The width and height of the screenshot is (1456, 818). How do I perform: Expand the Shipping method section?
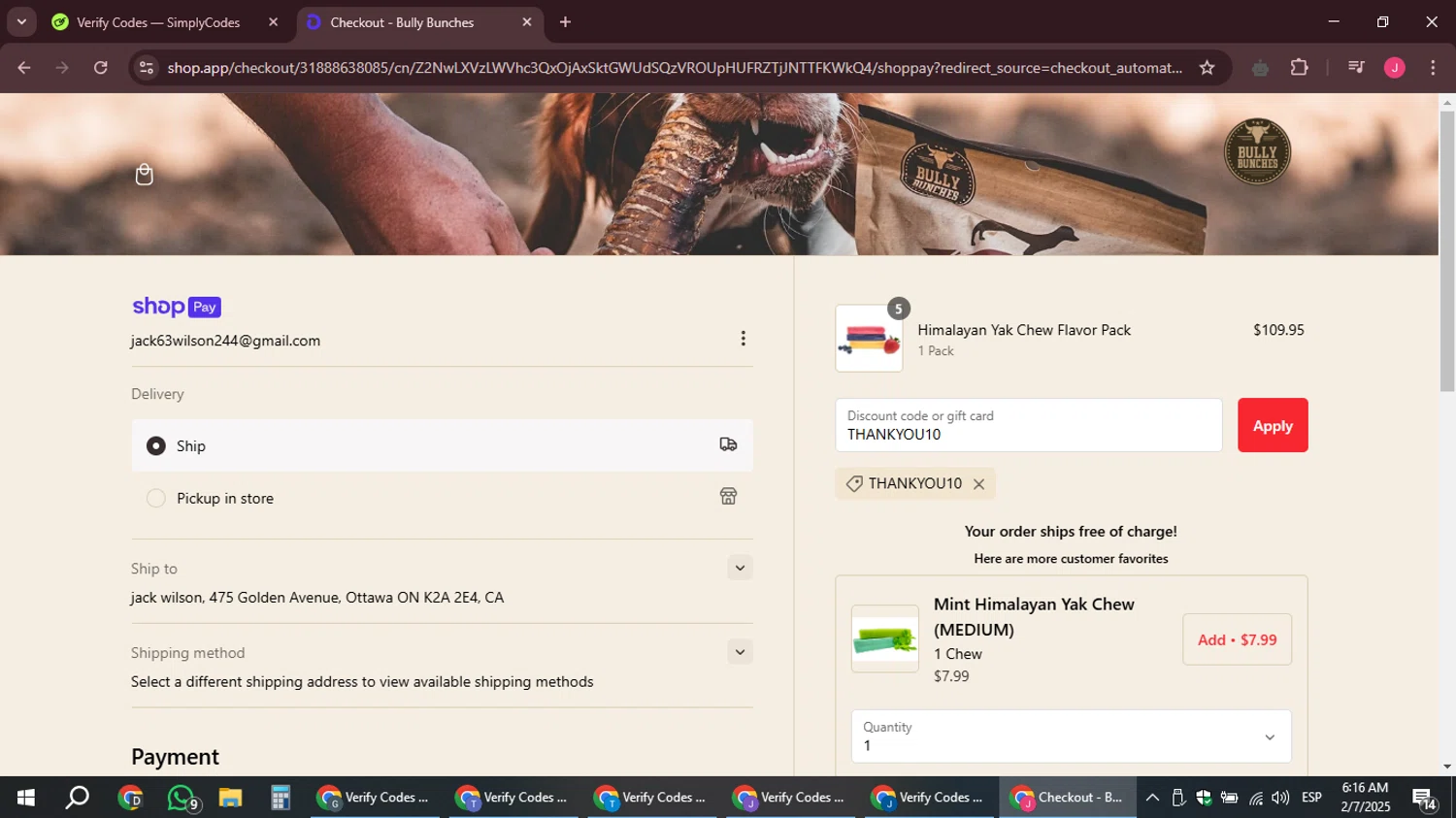pos(740,652)
